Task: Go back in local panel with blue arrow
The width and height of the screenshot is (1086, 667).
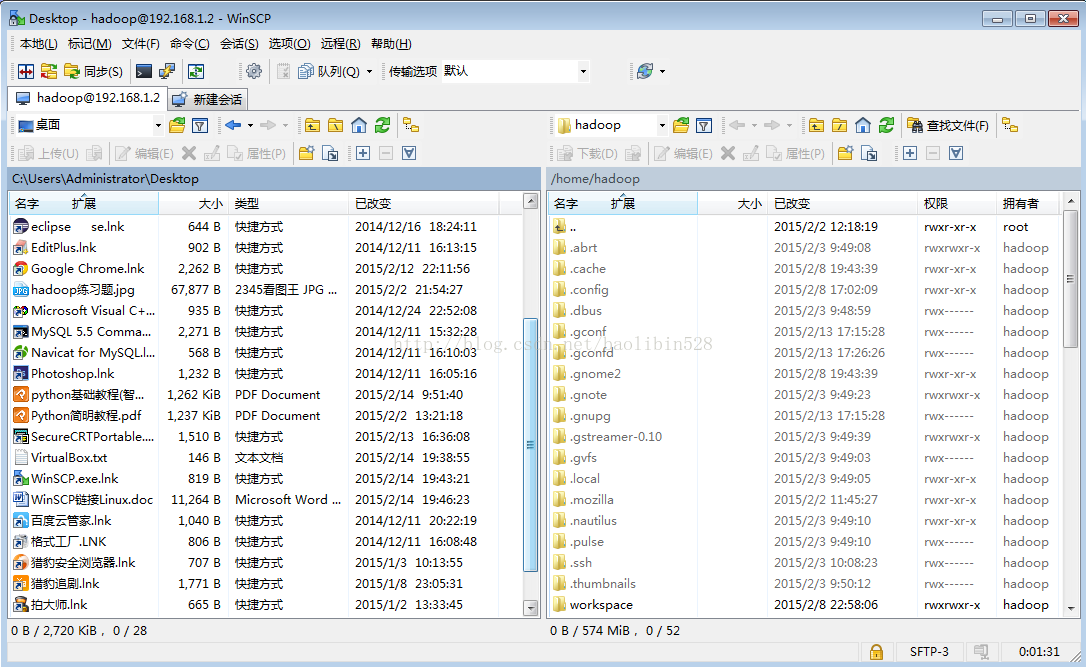Action: click(233, 125)
